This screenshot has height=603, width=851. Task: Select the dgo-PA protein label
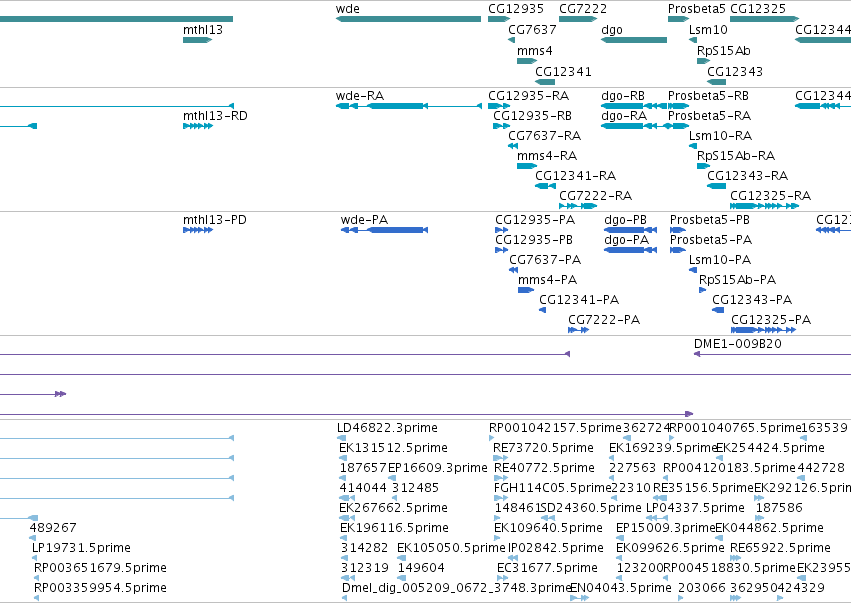point(626,240)
